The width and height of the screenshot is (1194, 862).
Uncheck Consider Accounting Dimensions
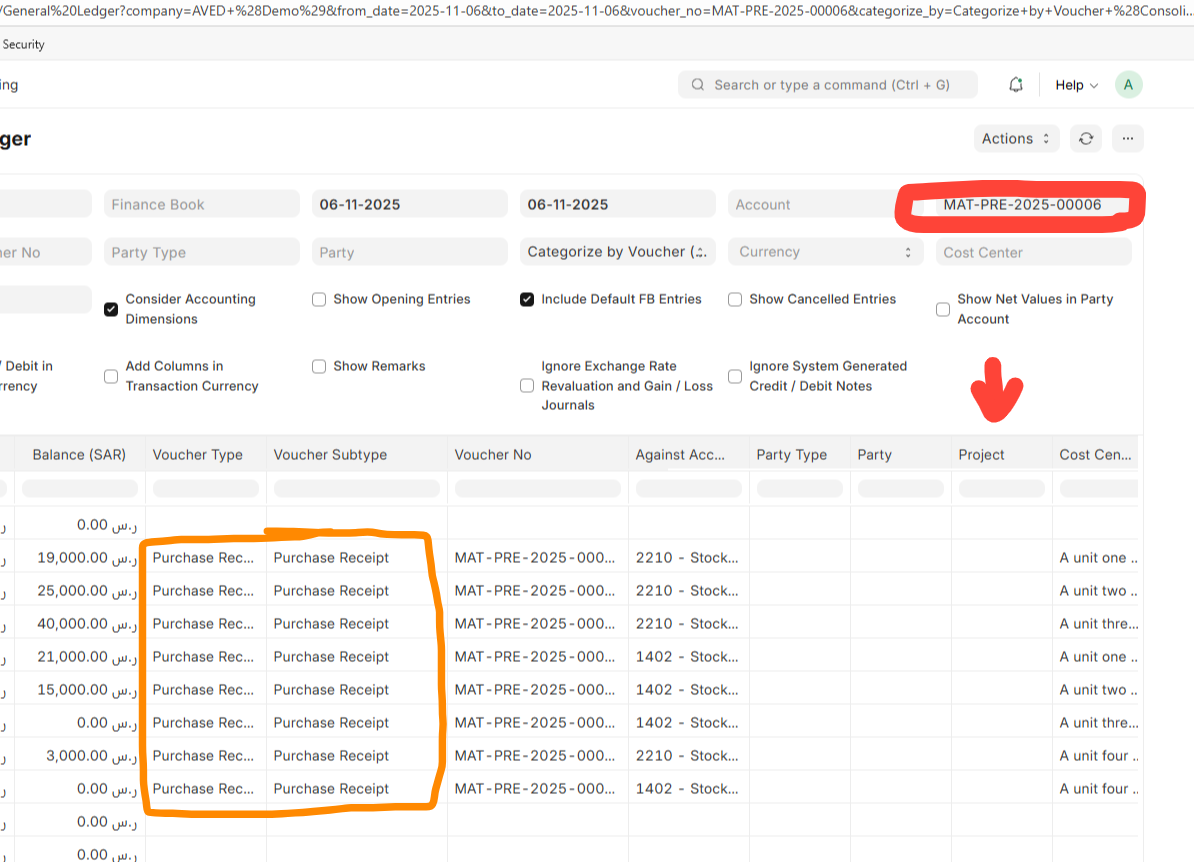pyautogui.click(x=111, y=309)
